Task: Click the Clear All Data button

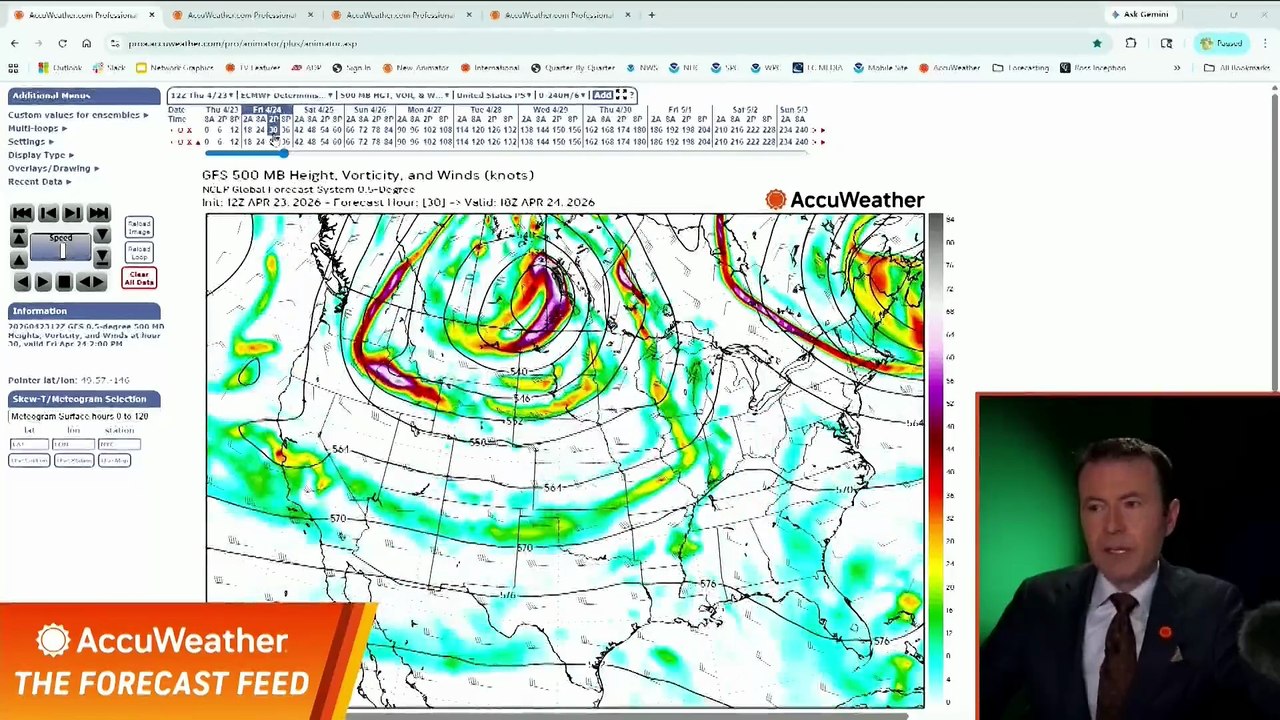Action: pos(139,278)
